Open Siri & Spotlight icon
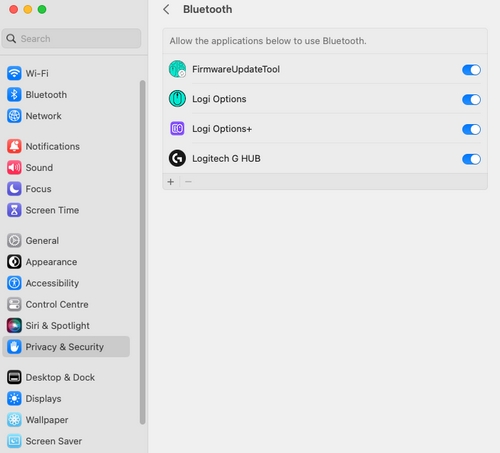 coord(14,326)
